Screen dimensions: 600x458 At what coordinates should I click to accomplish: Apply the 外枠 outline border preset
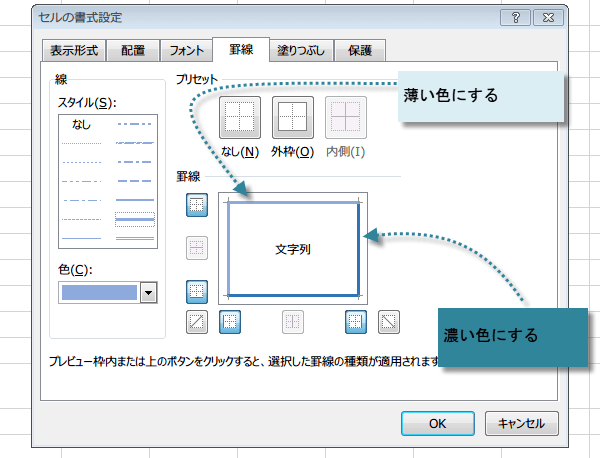tap(293, 117)
